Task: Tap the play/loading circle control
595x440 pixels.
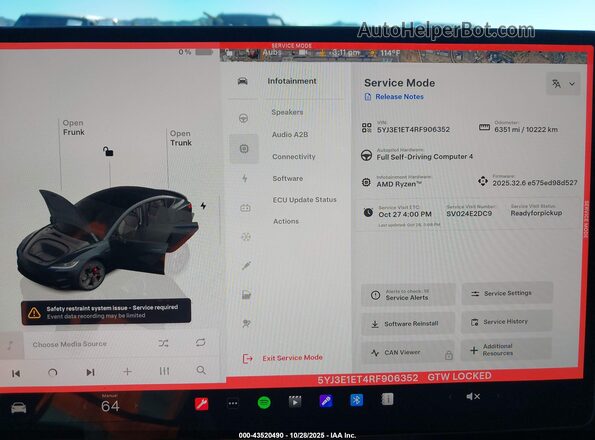Action: [53, 373]
